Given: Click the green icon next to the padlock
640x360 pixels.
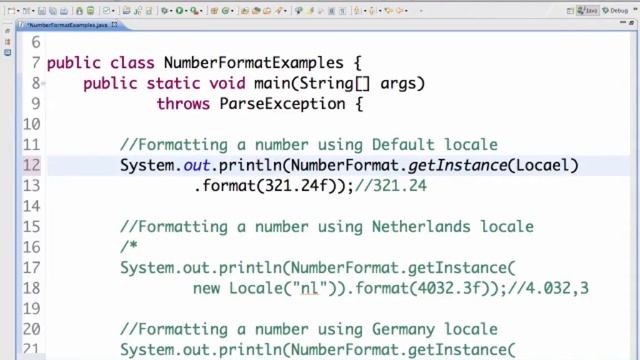Looking at the screenshot, I should pos(90,11).
